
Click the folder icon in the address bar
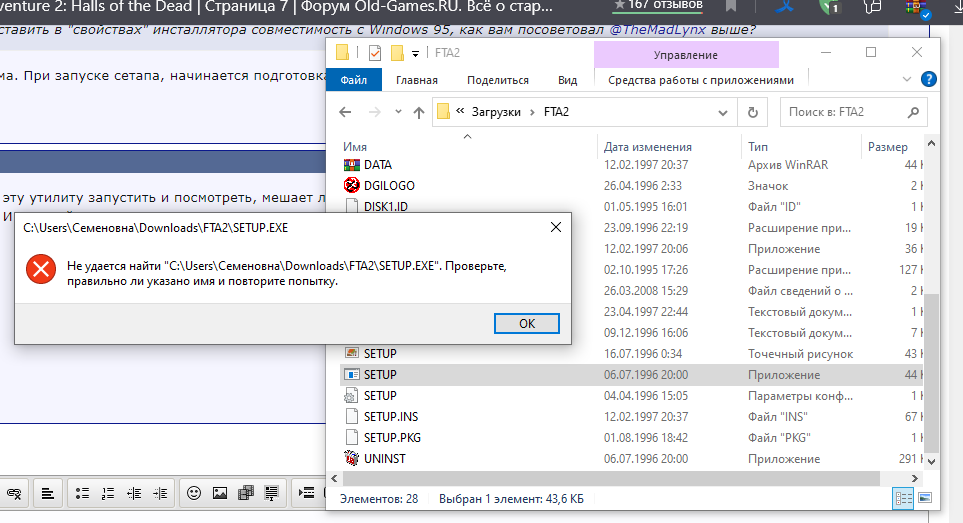point(443,112)
